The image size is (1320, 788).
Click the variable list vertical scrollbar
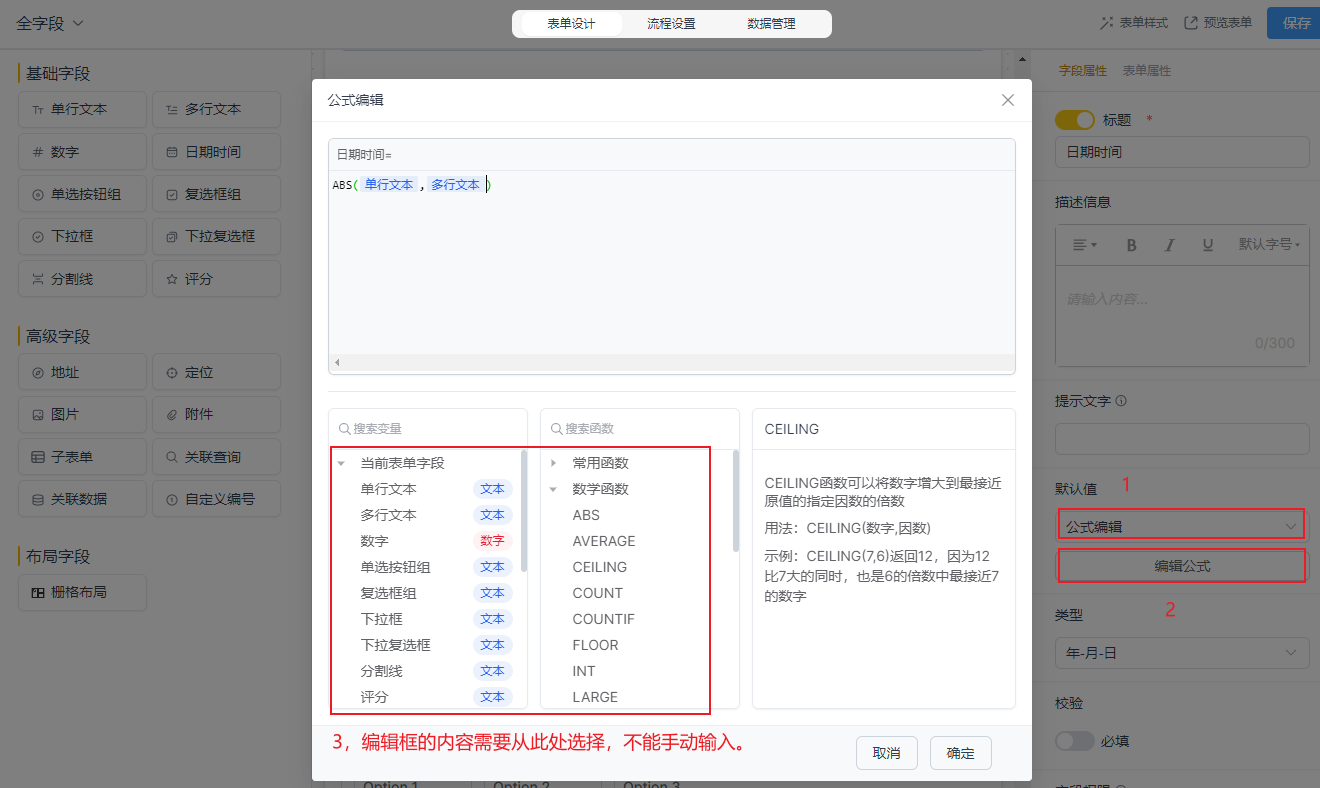tap(524, 510)
